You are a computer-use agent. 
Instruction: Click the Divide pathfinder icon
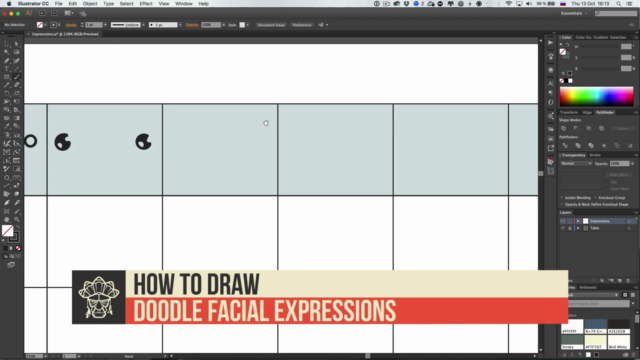click(565, 145)
